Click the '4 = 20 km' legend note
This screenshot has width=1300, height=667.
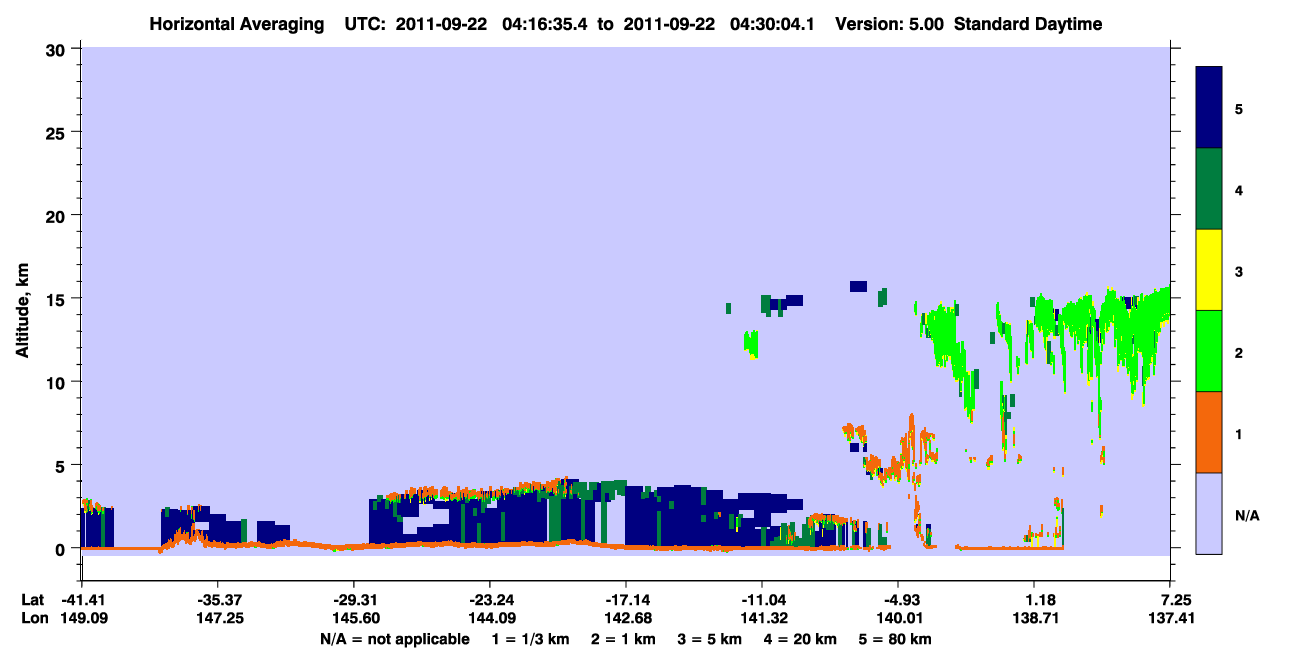[x=804, y=639]
